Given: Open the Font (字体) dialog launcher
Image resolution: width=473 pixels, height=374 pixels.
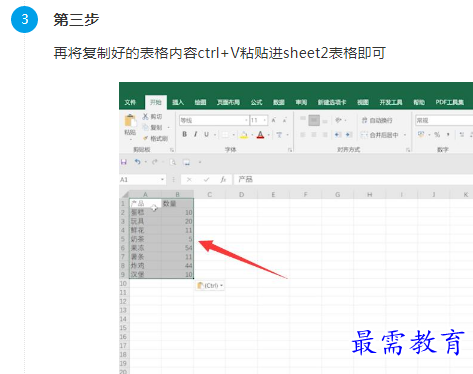Looking at the screenshot, I should [290, 150].
